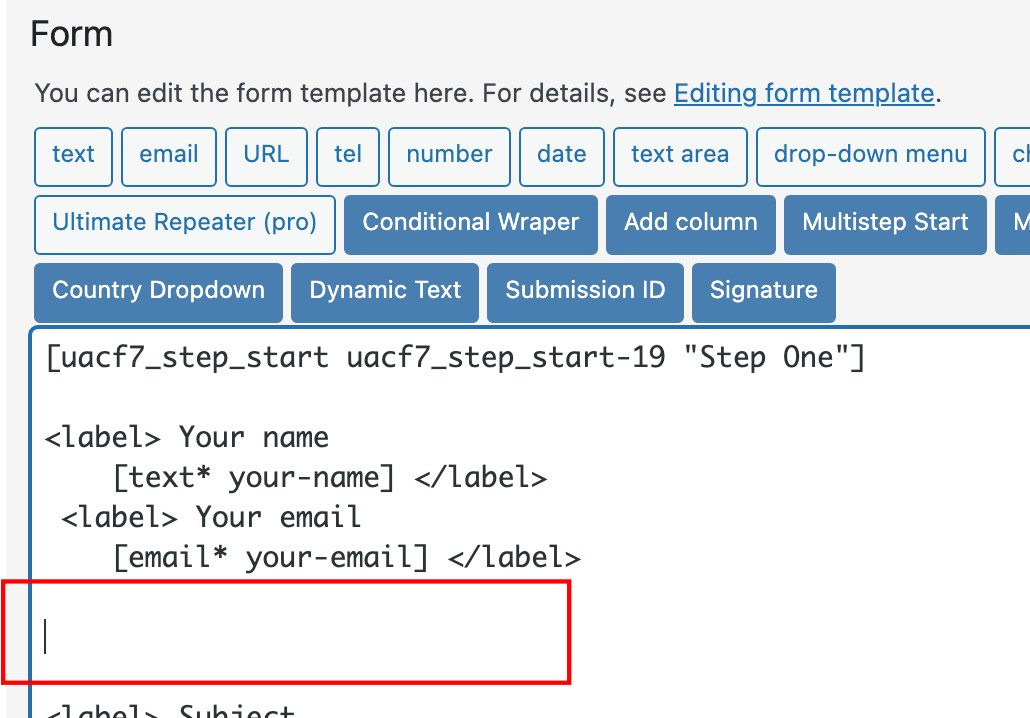
Task: Open the Editing form template link
Action: [x=804, y=94]
